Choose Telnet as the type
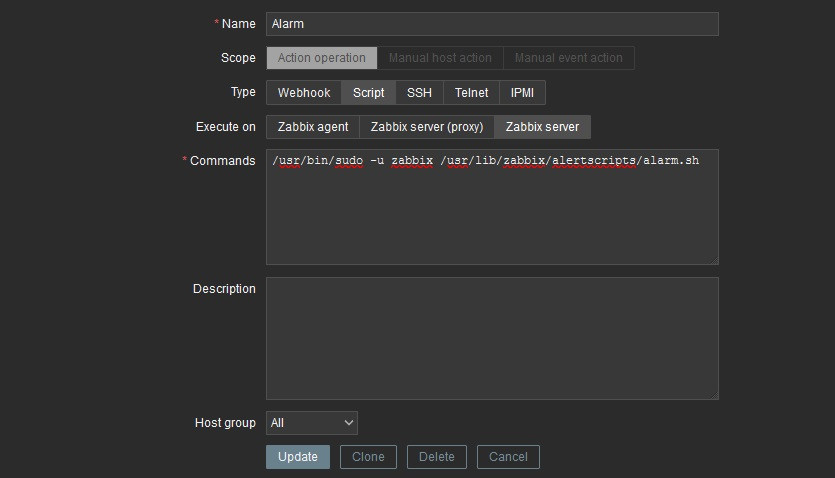 [x=471, y=93]
